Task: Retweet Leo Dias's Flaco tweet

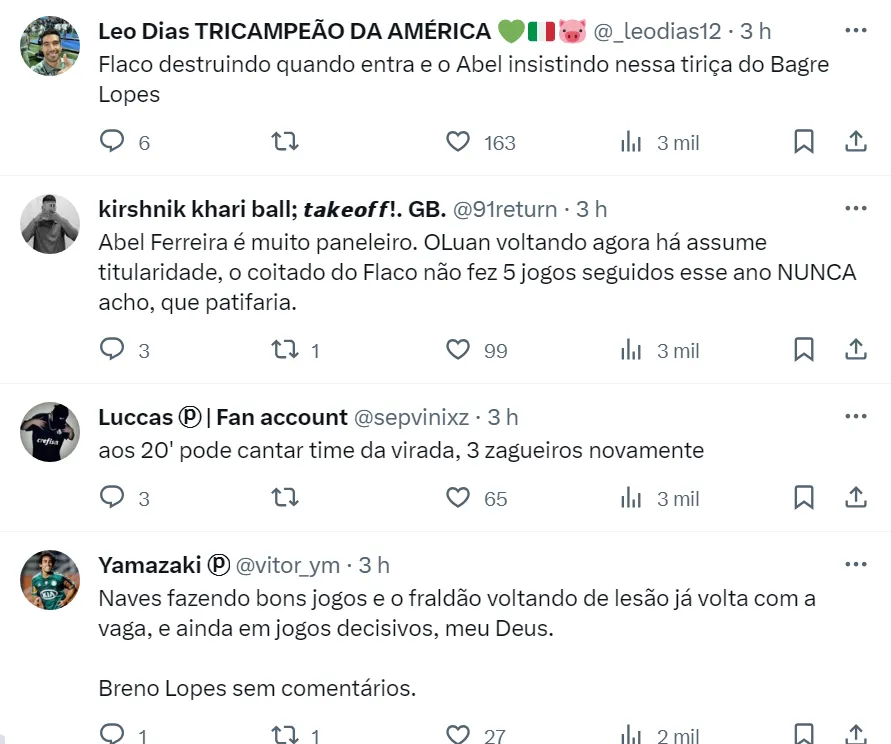Action: [285, 142]
